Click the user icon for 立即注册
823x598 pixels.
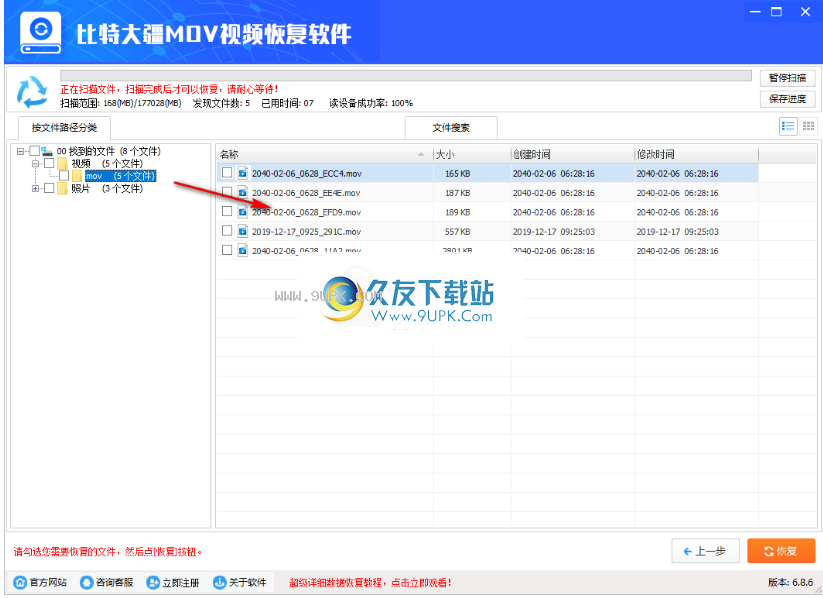click(153, 582)
